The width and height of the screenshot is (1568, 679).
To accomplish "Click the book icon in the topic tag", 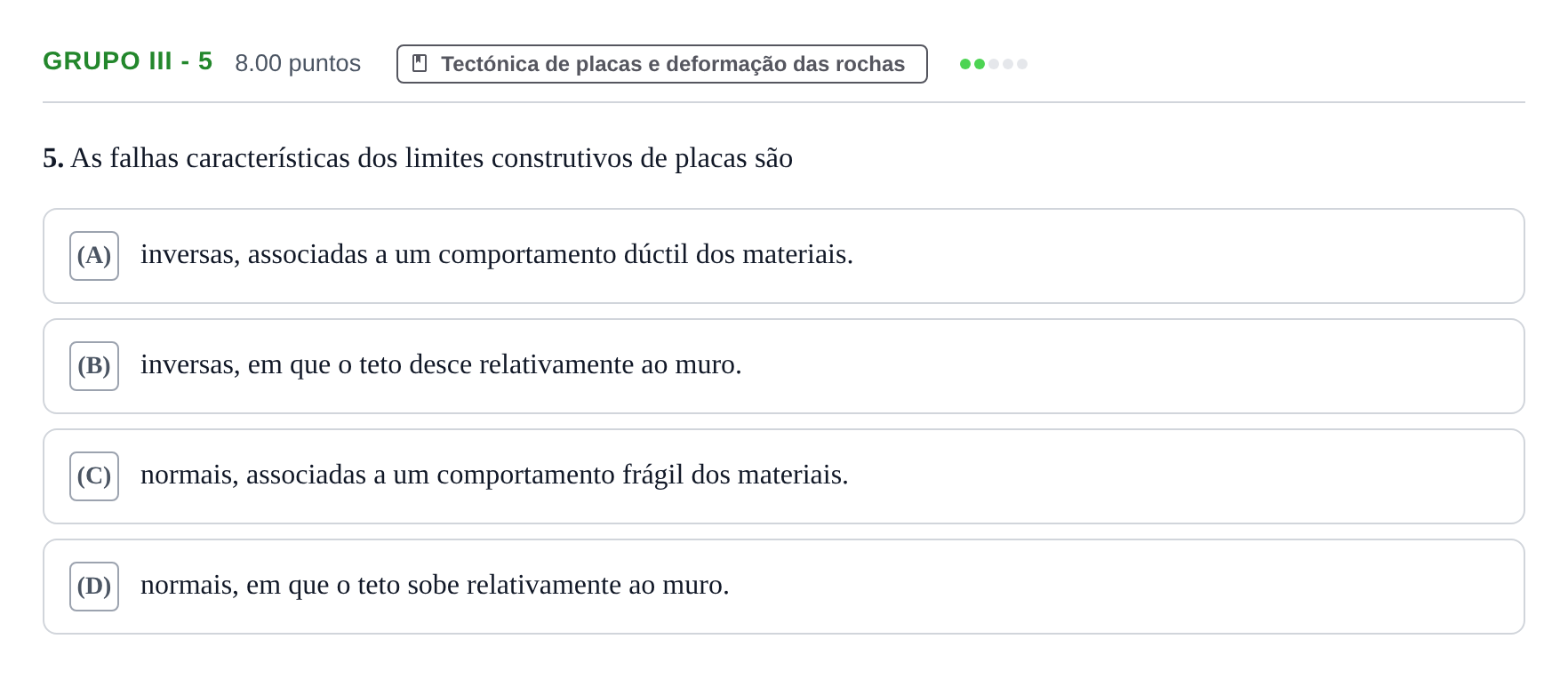I will point(420,64).
